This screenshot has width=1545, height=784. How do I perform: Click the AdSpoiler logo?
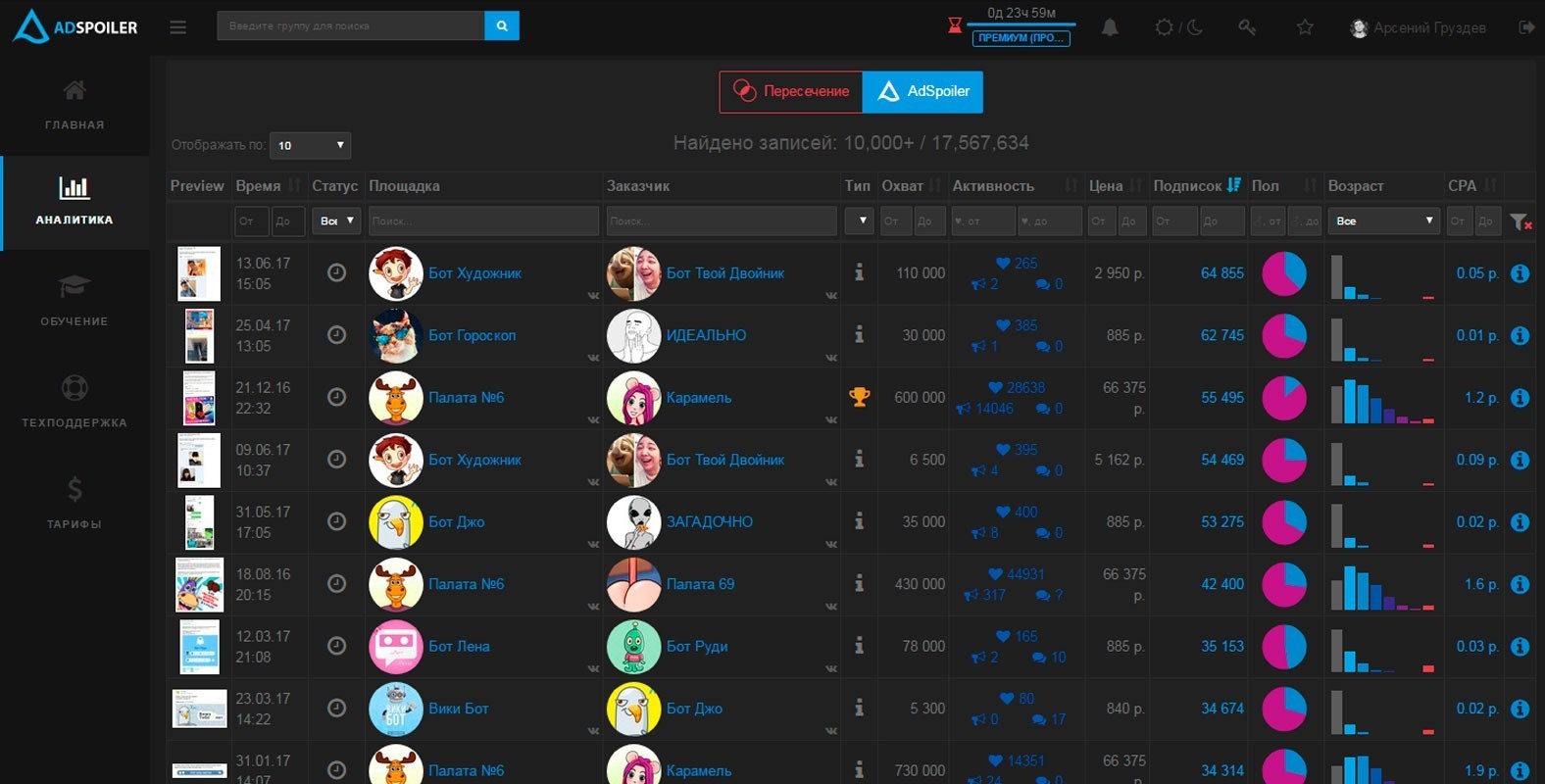tap(75, 27)
